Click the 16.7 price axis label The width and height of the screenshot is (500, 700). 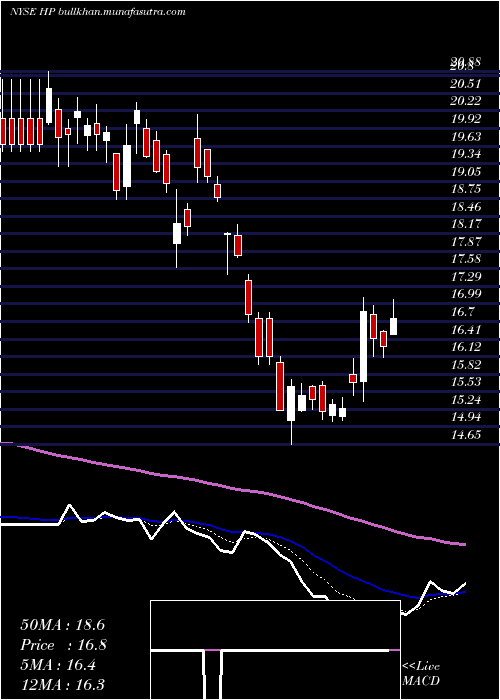point(462,312)
